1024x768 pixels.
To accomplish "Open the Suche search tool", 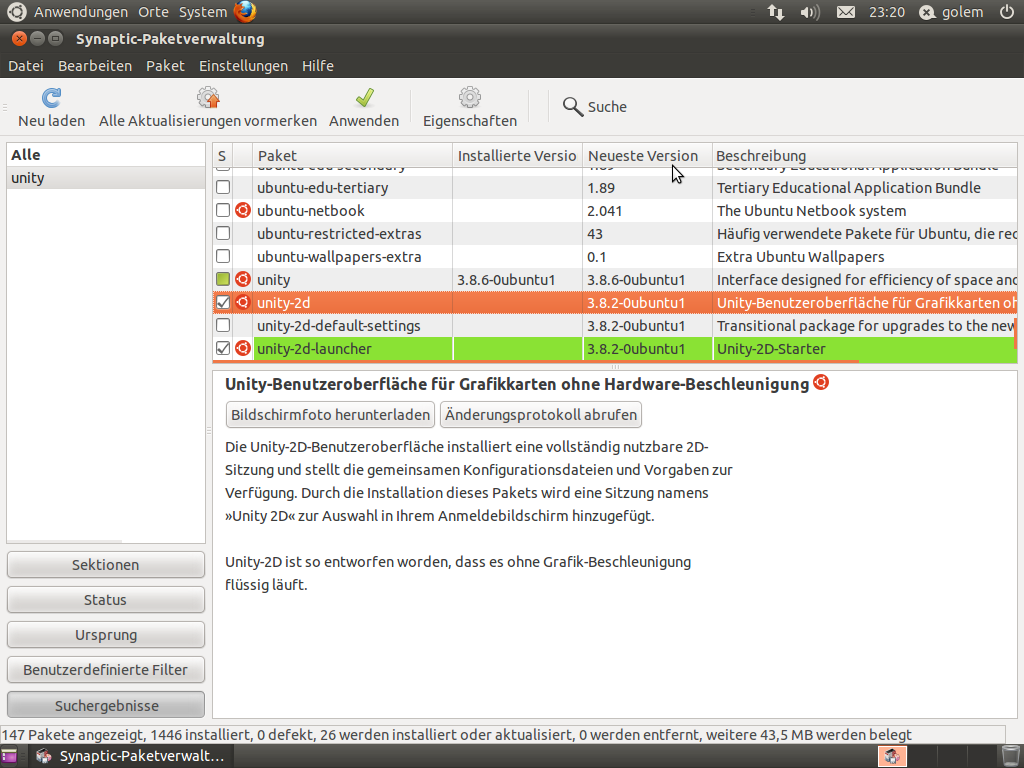I will point(594,107).
